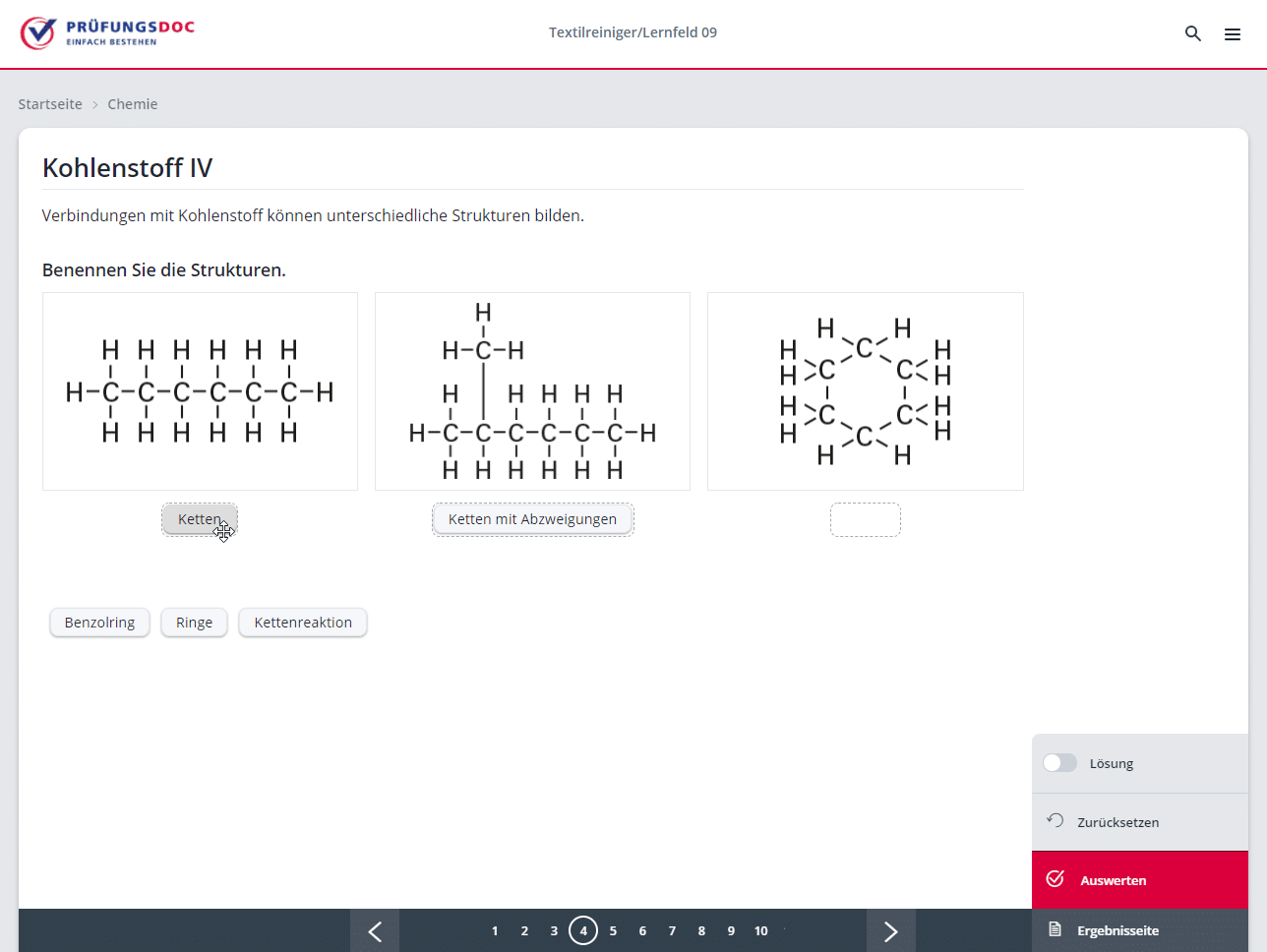Jump to question page 5

[613, 930]
